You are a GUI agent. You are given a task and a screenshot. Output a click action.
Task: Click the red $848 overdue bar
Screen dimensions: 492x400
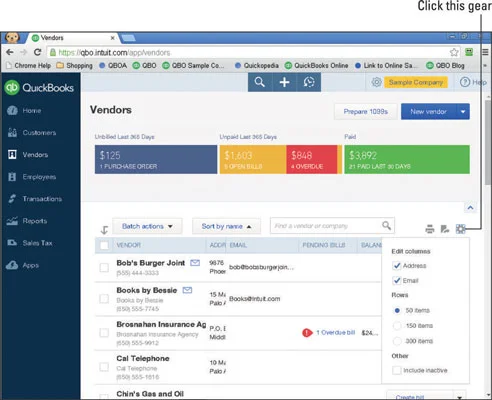(x=312, y=159)
